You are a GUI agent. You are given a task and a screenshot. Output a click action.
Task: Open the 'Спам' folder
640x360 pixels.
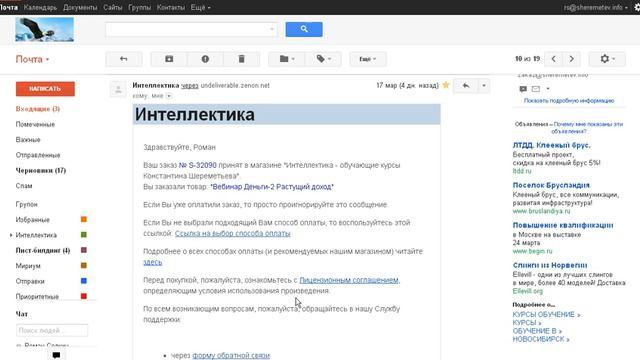coord(24,186)
